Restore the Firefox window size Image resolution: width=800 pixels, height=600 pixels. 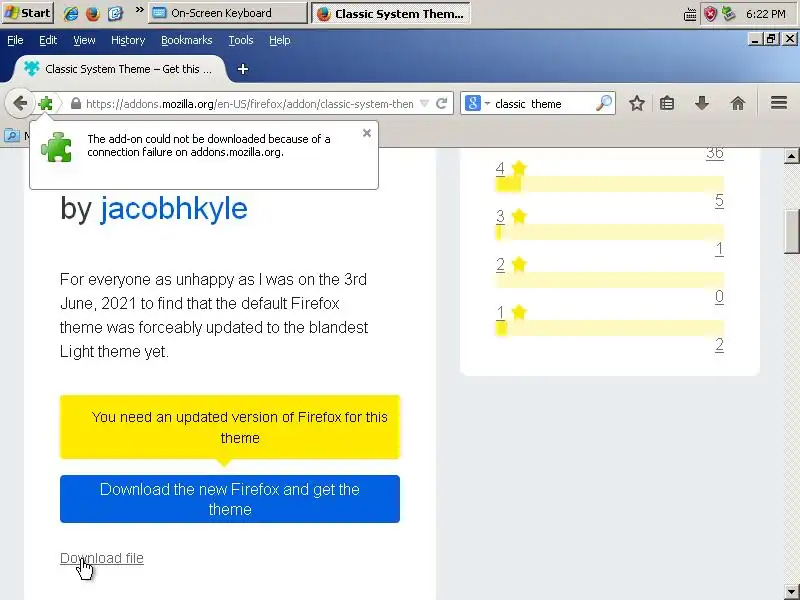click(x=771, y=39)
